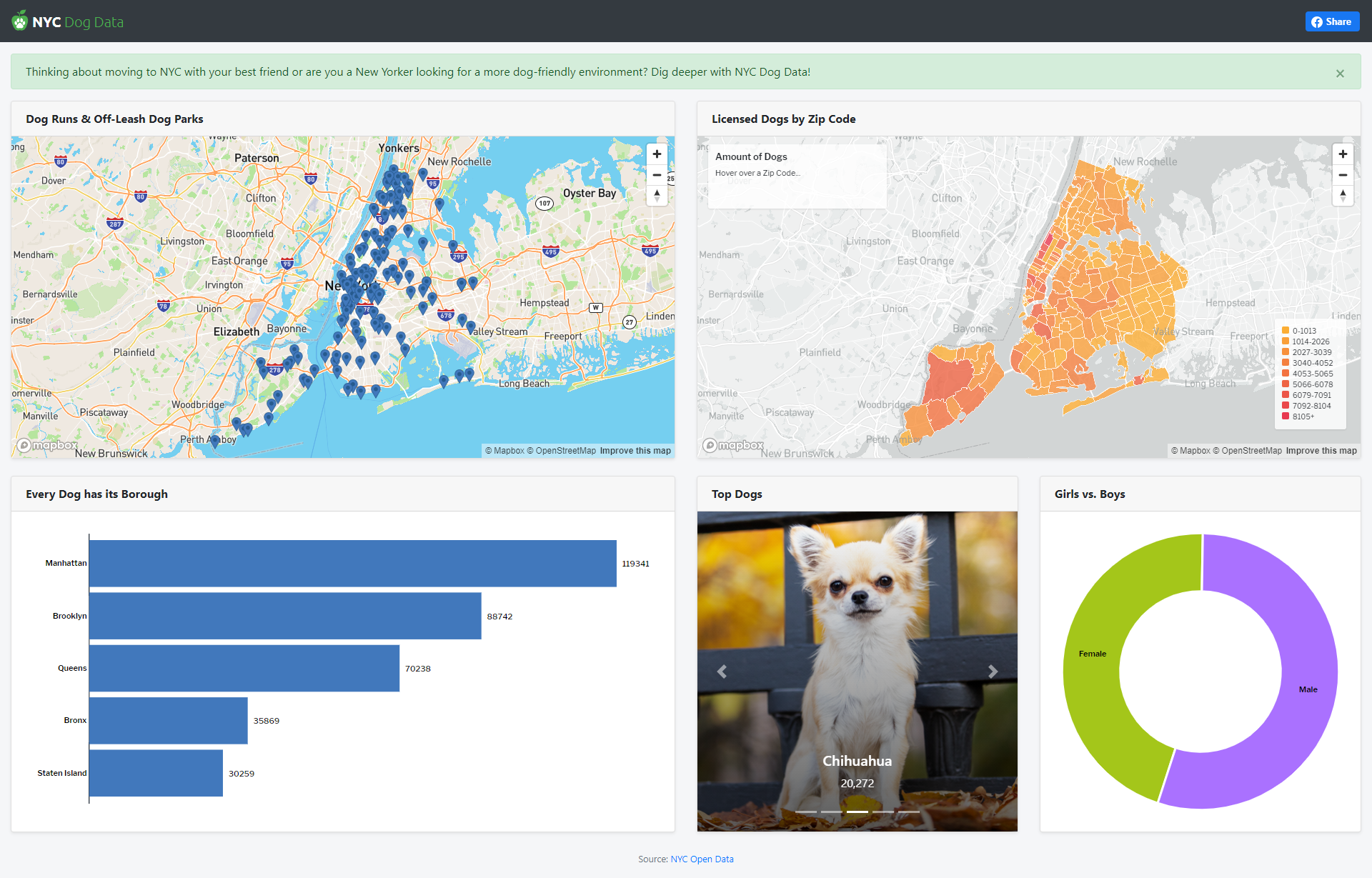
Task: Jump to last carousel slide indicator
Action: 909,812
